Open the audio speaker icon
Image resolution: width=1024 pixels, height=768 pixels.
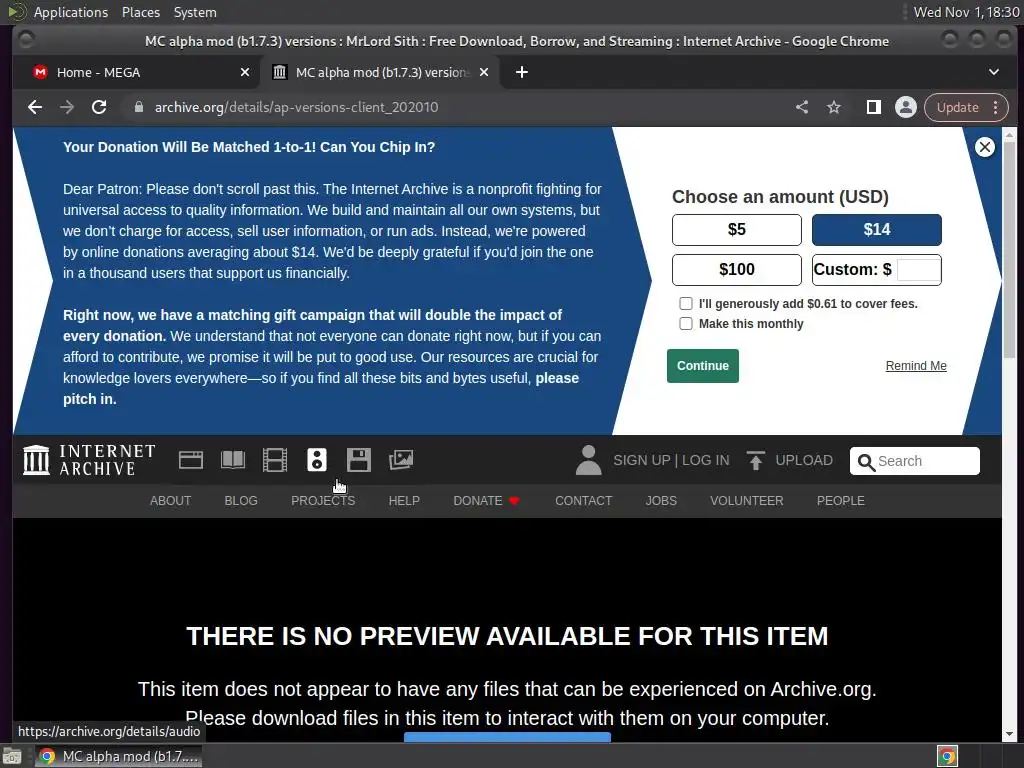pos(317,460)
